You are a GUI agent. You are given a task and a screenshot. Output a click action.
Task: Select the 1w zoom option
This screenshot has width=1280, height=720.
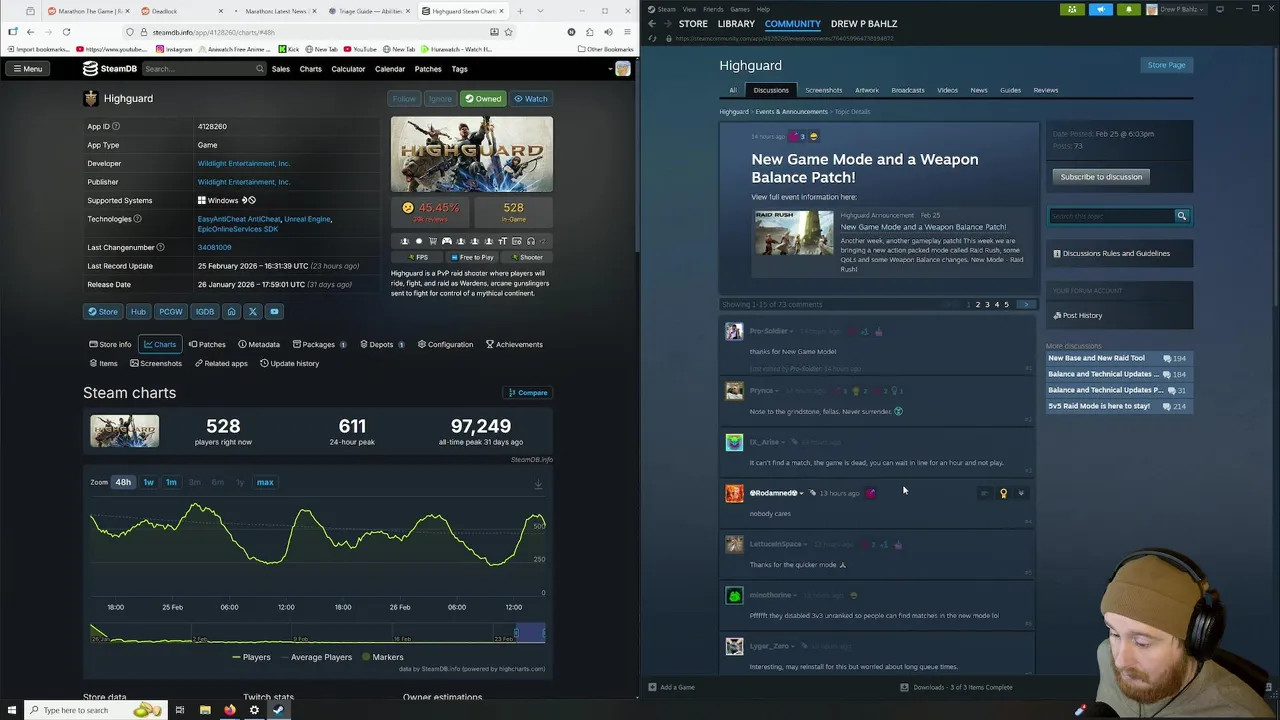(148, 483)
